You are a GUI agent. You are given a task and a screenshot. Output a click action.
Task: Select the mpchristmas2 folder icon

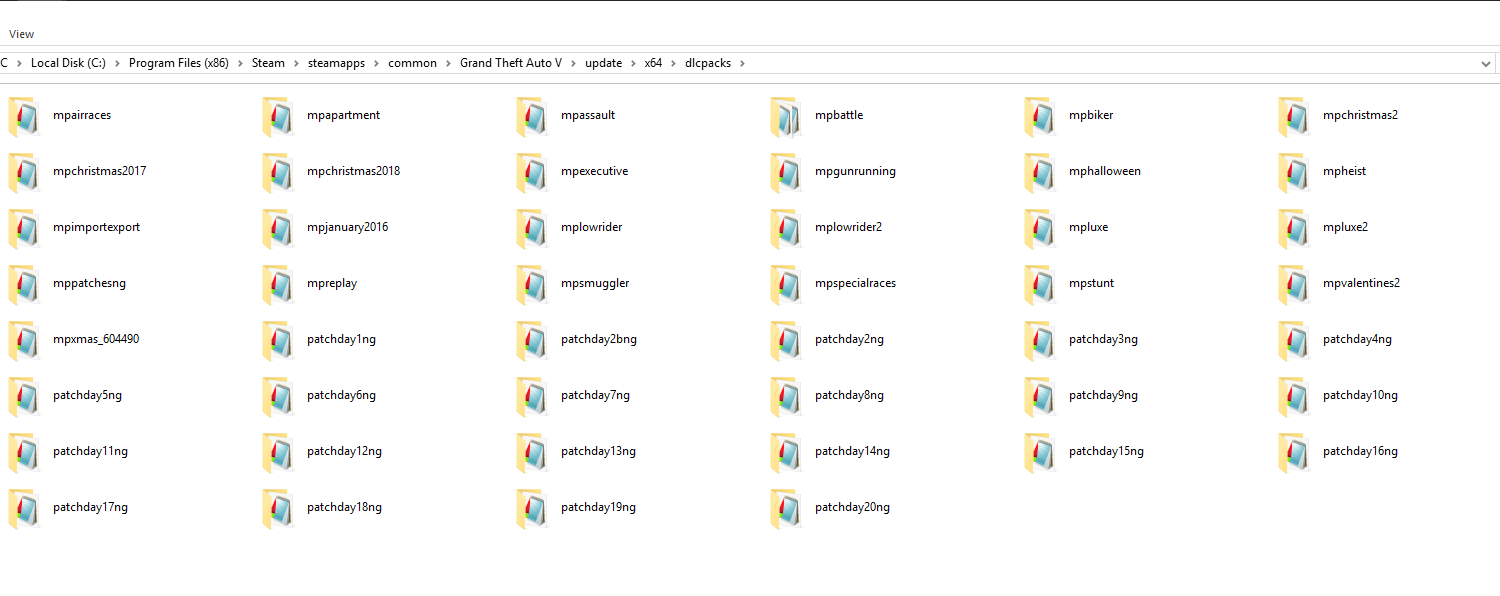pos(1293,116)
